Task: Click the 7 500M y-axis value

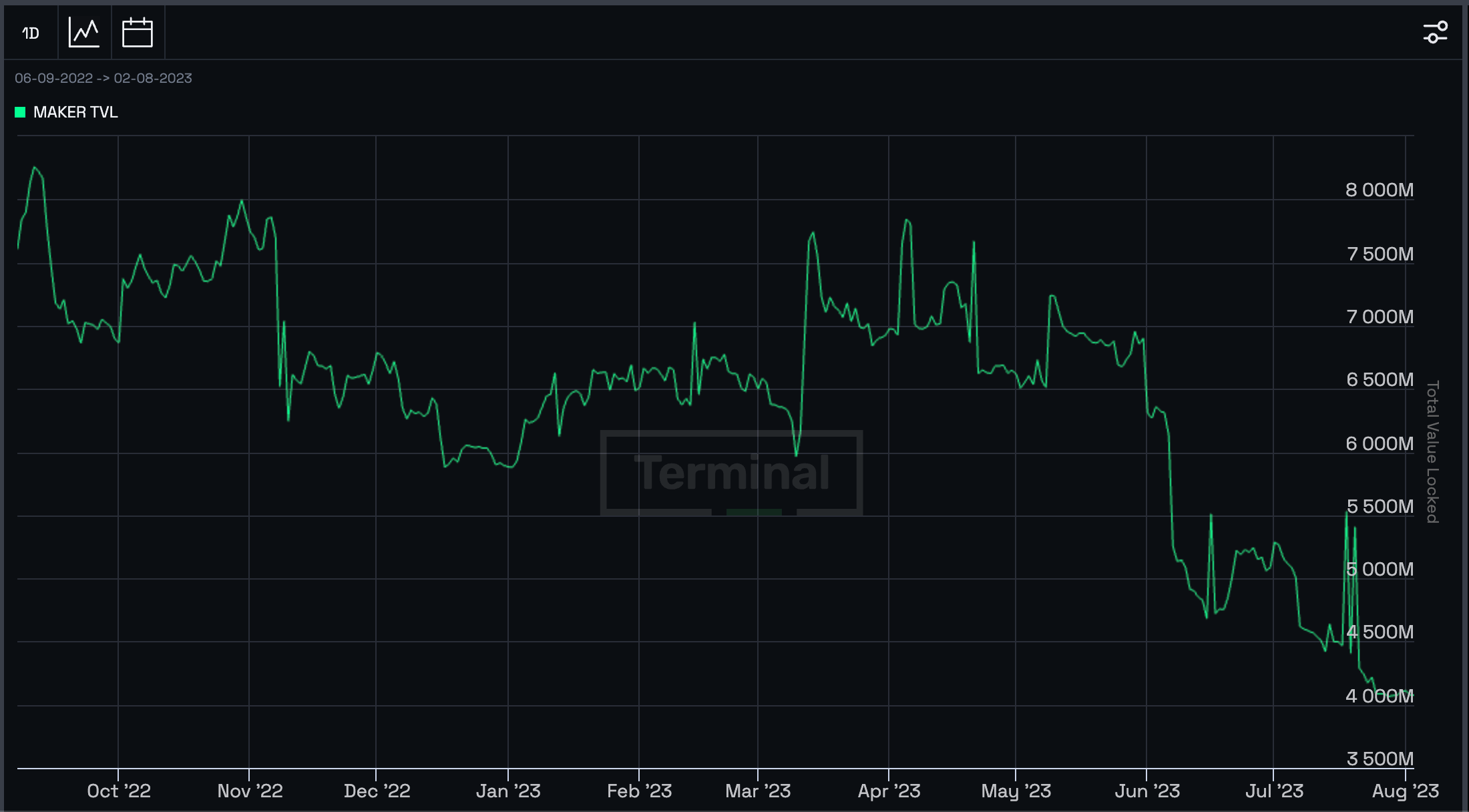Action: [x=1380, y=254]
